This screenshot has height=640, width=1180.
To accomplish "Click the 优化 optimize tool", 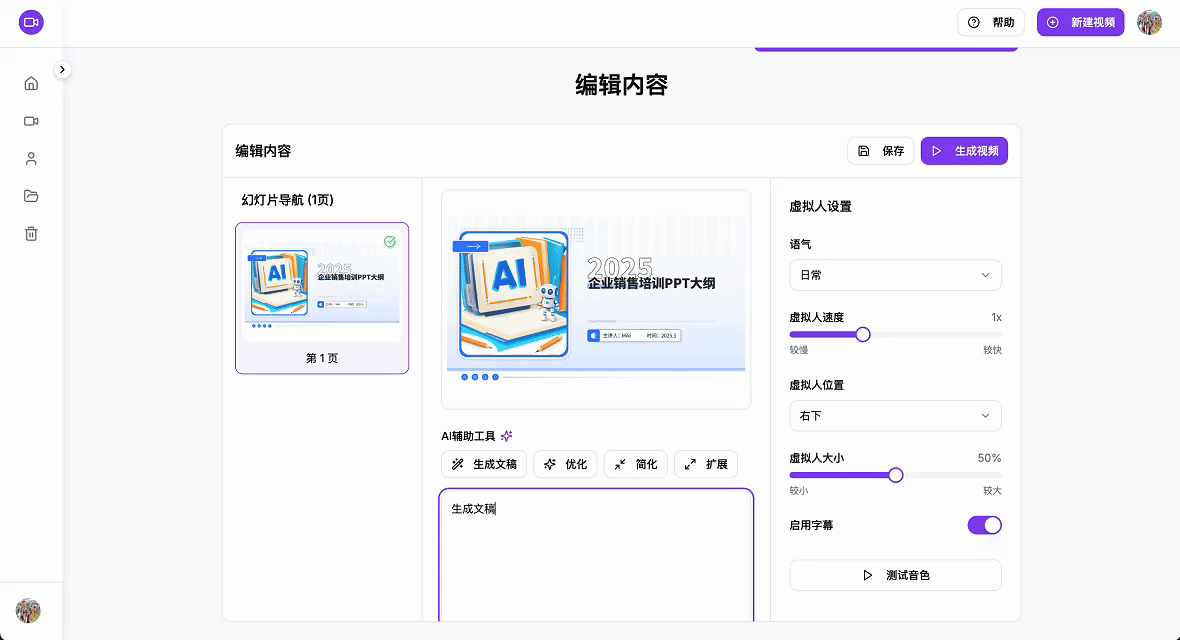I will tap(565, 464).
